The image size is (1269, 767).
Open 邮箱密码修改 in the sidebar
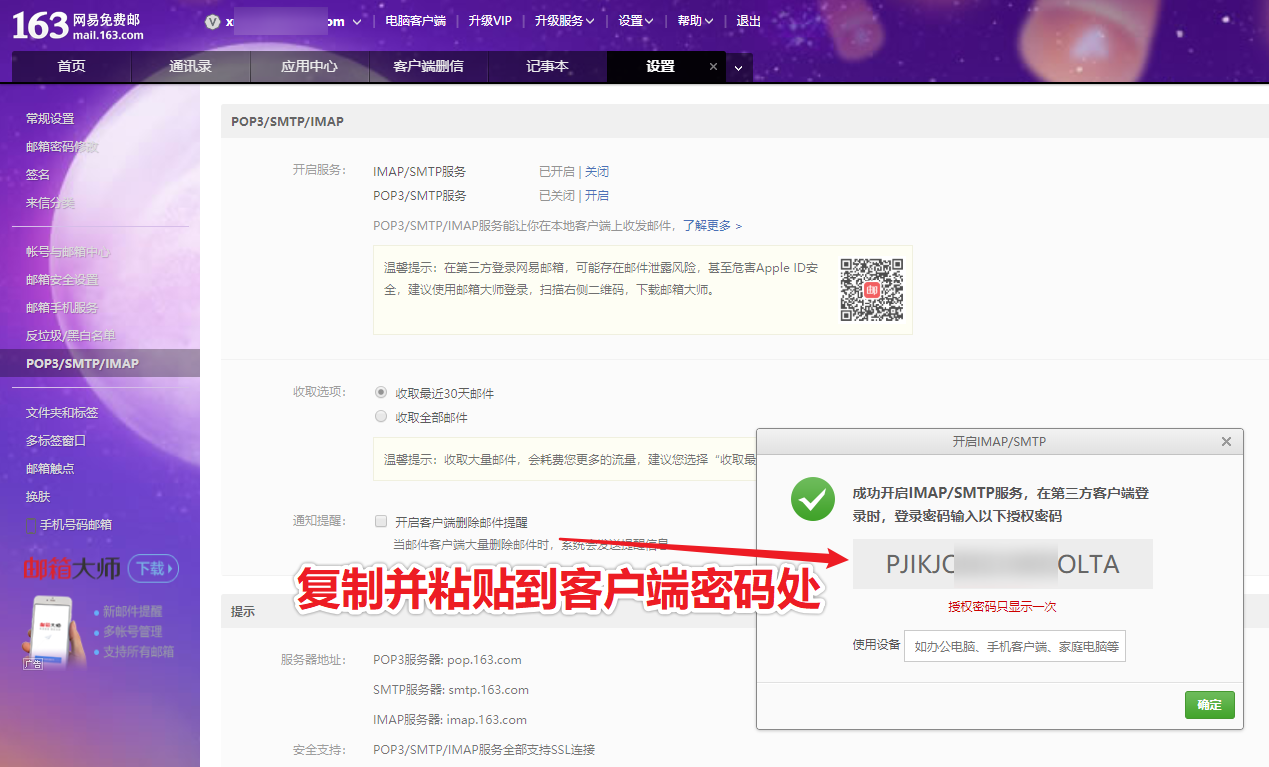click(62, 147)
